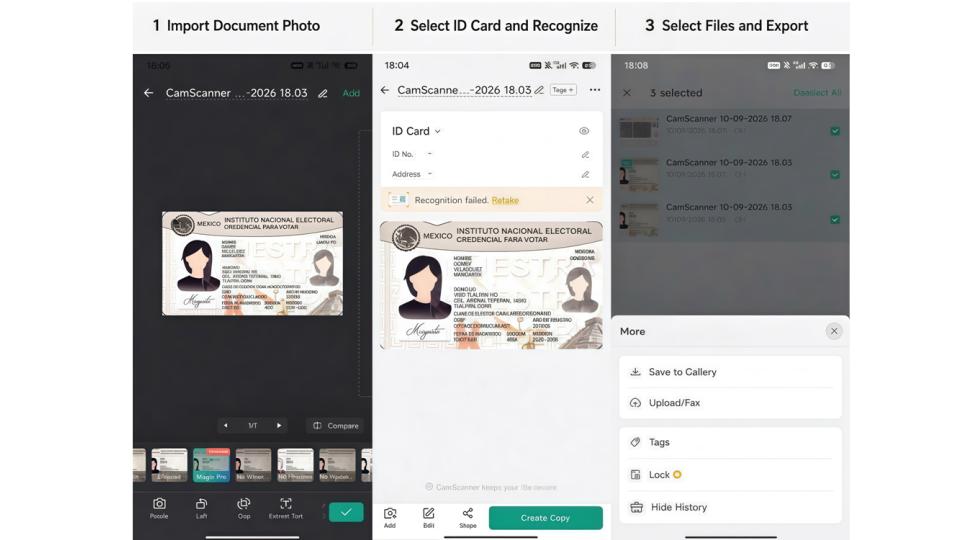
Task: Edit the ID No. field with its pencil
Action: click(585, 155)
